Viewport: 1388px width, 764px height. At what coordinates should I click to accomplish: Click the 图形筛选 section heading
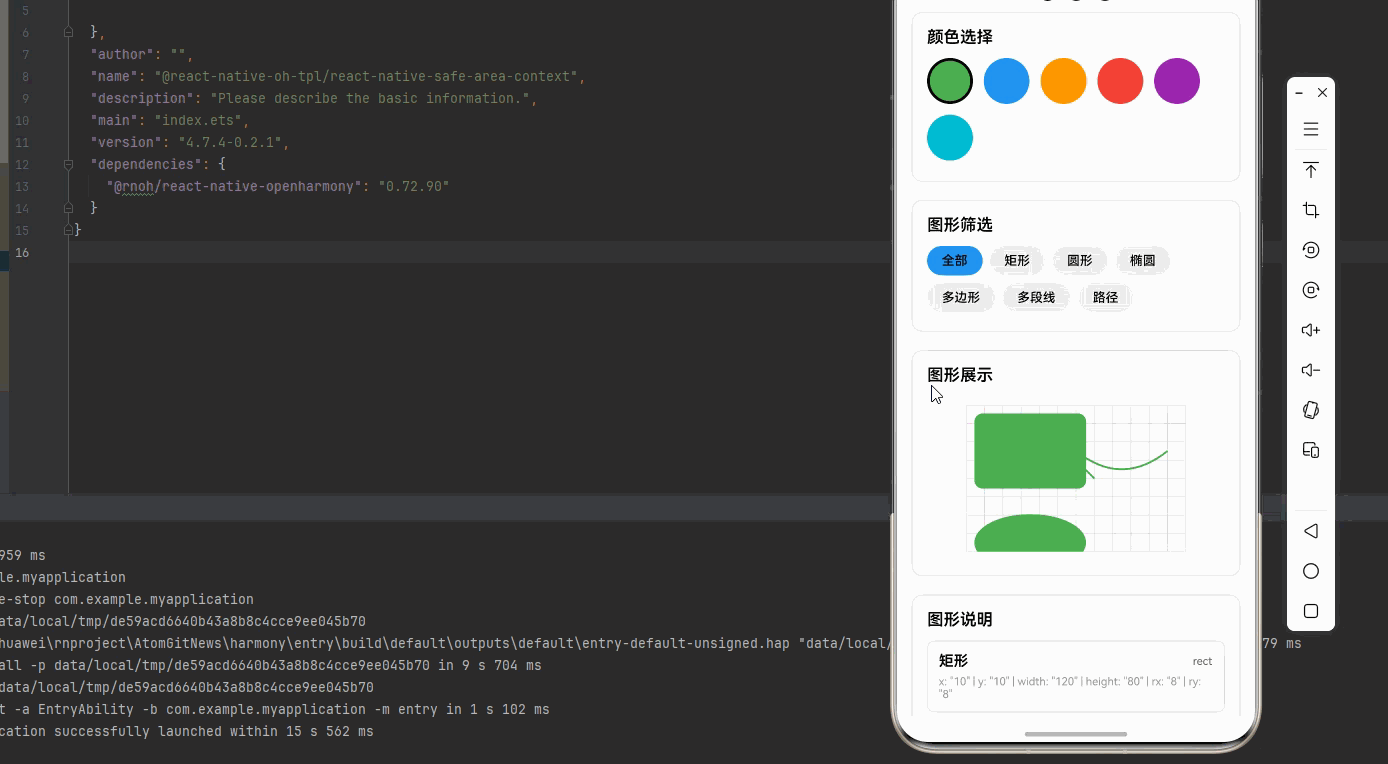point(960,225)
